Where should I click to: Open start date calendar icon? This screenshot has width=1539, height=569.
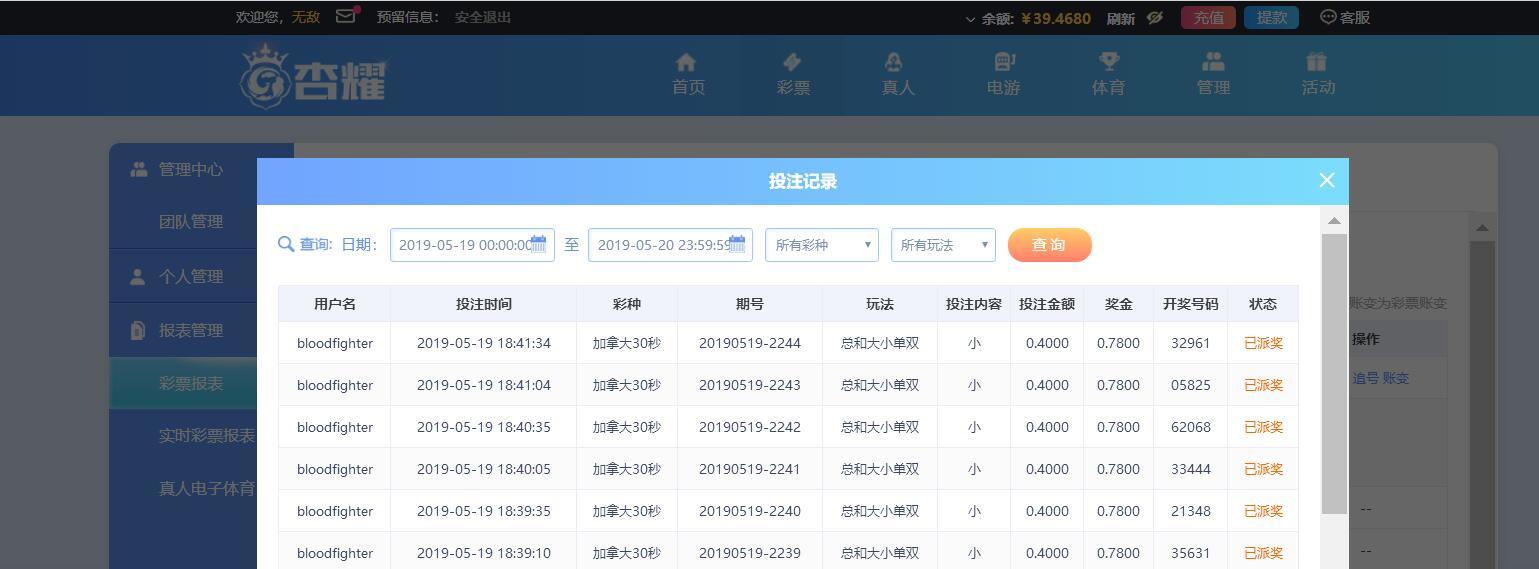click(x=538, y=244)
